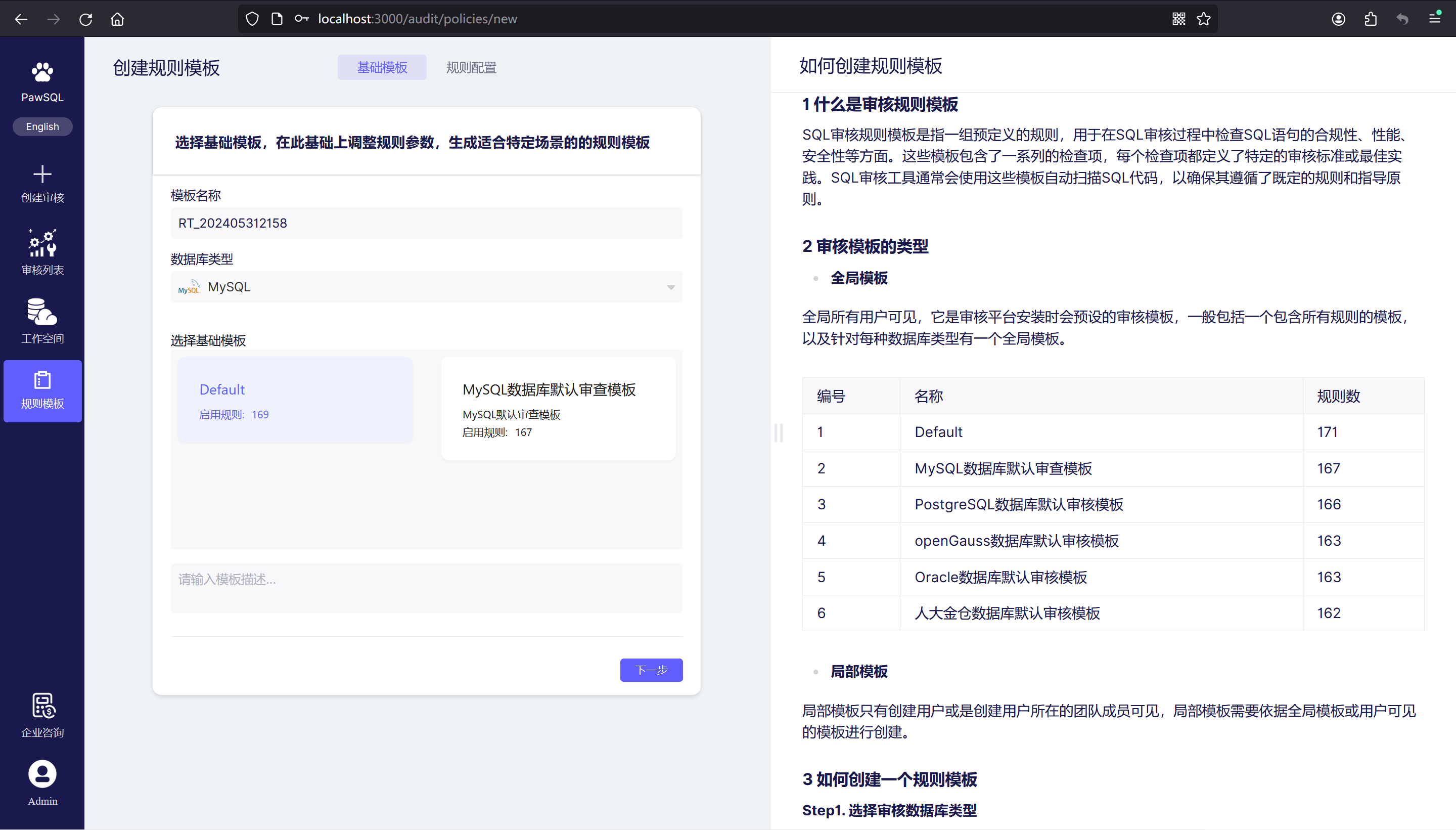Click the Admin user avatar icon
The height and width of the screenshot is (830, 1456).
click(42, 774)
